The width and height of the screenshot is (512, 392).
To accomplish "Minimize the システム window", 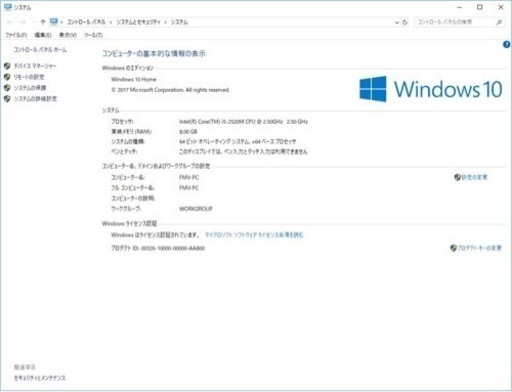I will coord(459,7).
